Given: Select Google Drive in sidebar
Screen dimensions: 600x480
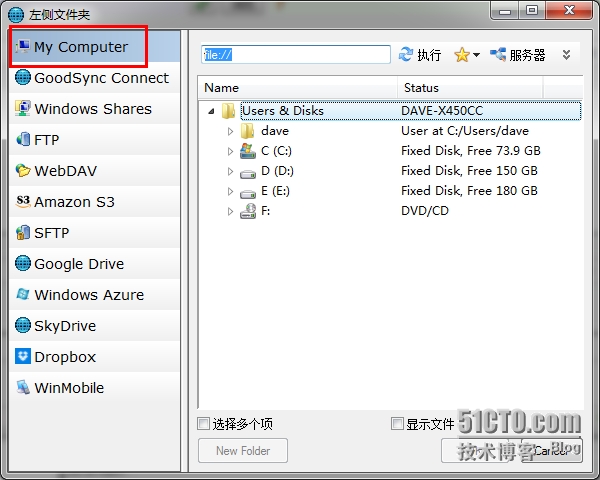Looking at the screenshot, I should pyautogui.click(x=95, y=264).
